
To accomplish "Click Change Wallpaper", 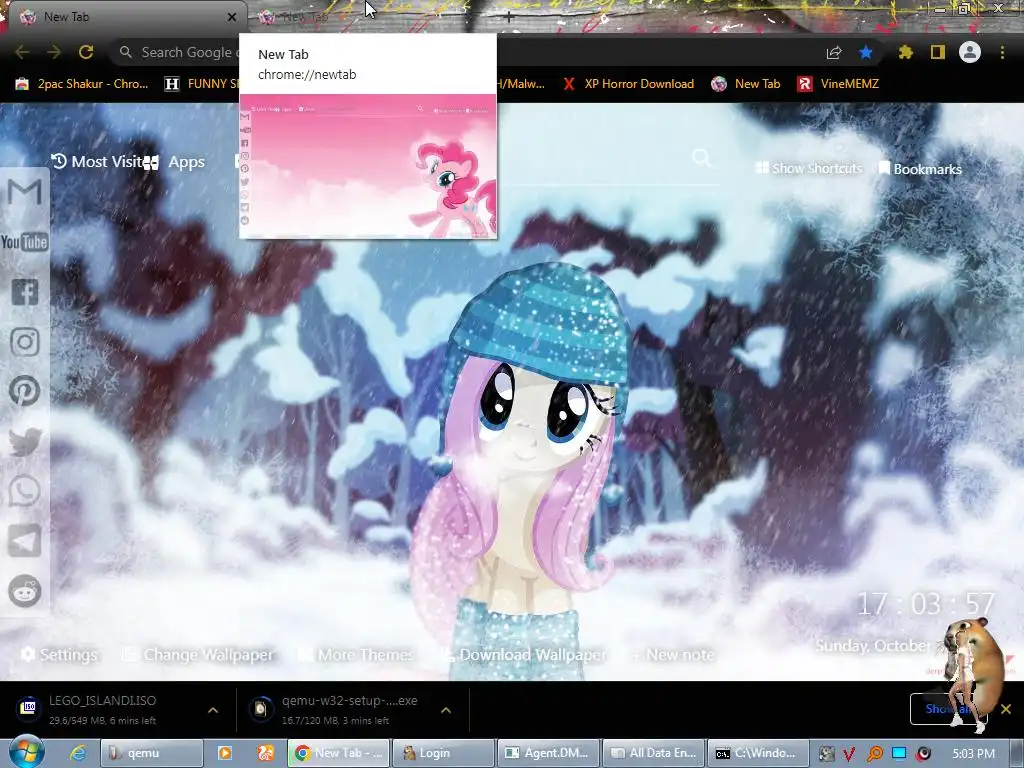I will point(198,654).
